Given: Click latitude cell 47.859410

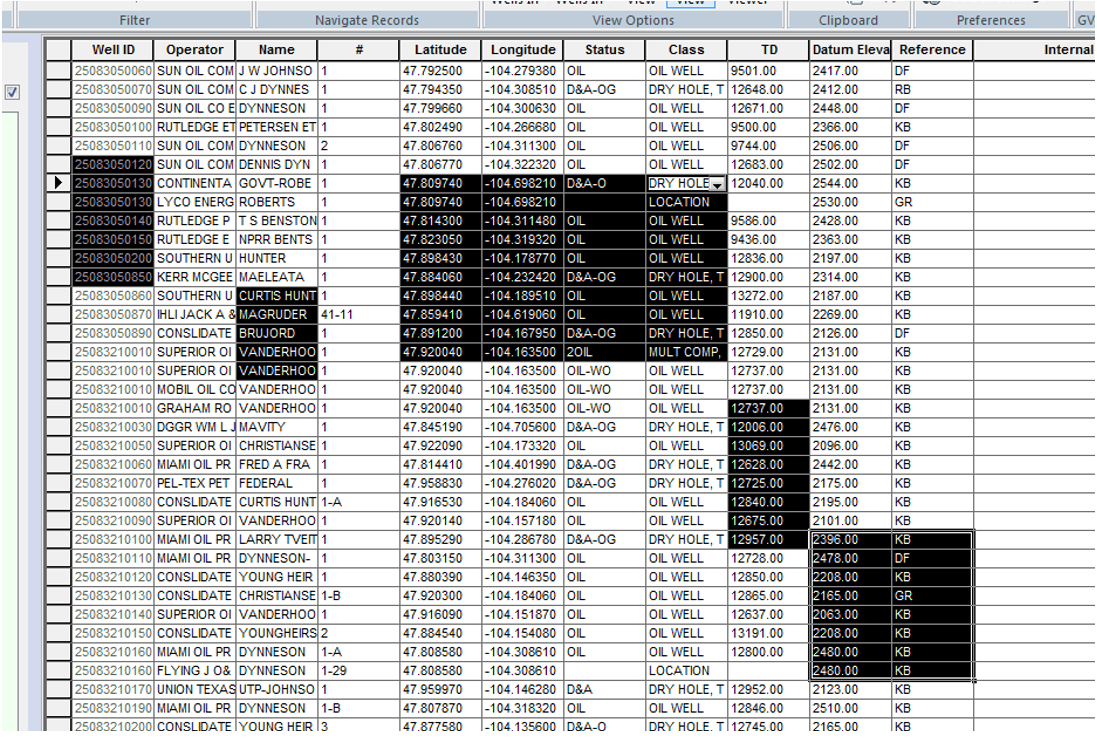Looking at the screenshot, I should click(x=440, y=315).
